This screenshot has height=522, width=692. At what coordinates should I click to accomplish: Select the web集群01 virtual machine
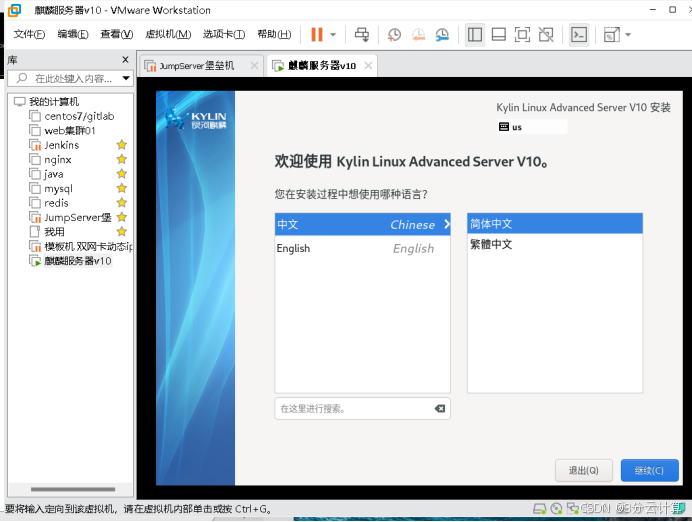coord(69,131)
